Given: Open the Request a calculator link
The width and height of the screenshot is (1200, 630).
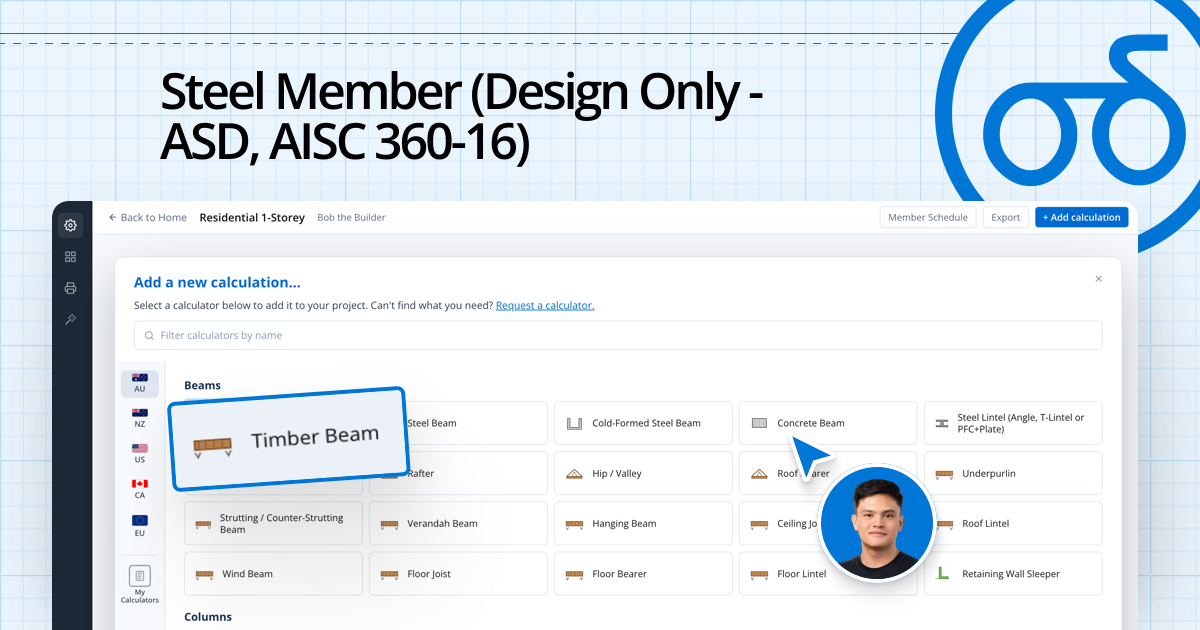Looking at the screenshot, I should (x=545, y=305).
